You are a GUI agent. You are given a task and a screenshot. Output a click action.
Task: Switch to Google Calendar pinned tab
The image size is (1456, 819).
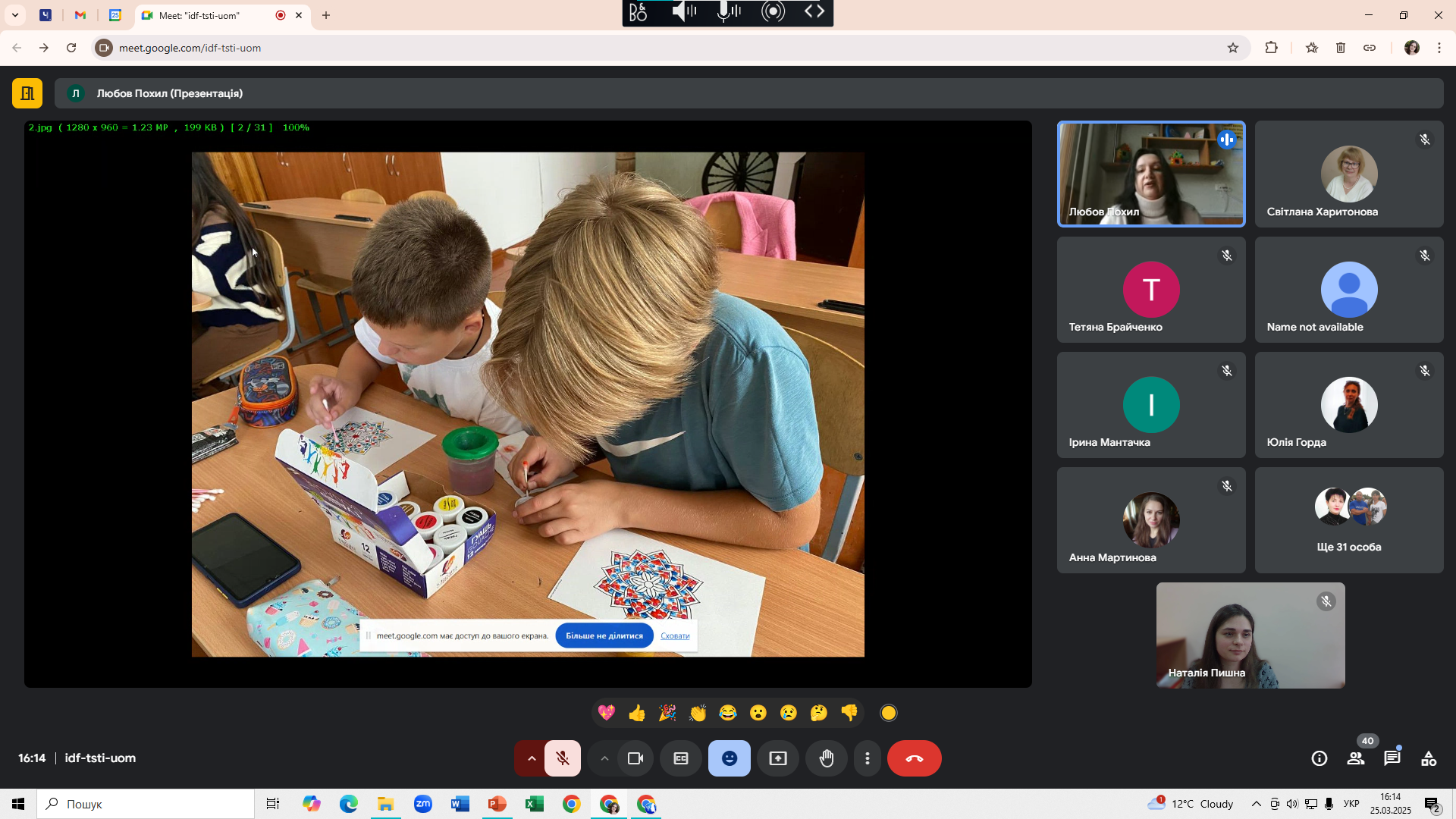pyautogui.click(x=115, y=15)
